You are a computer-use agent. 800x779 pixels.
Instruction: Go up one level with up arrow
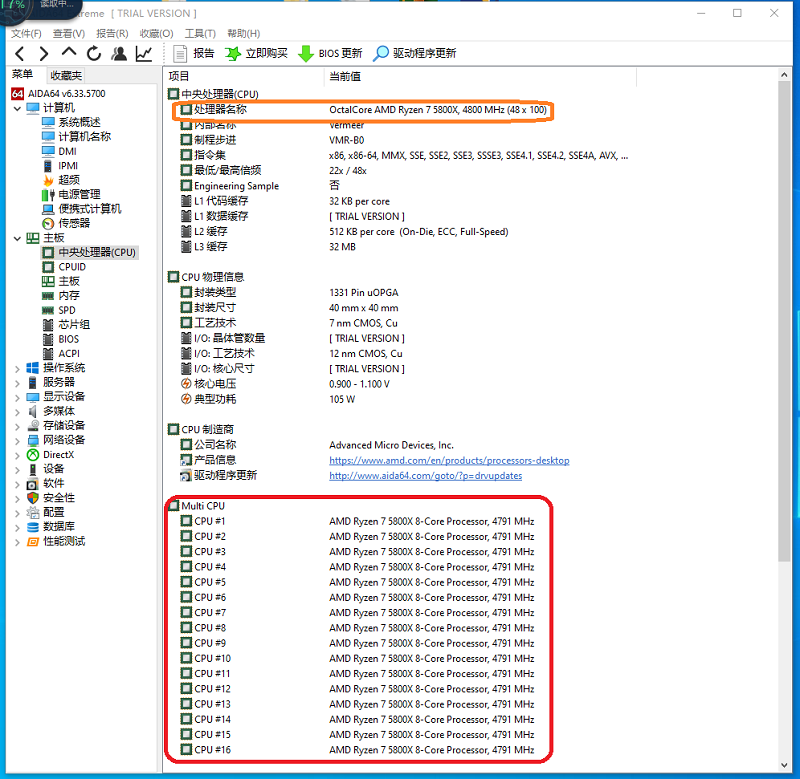click(69, 52)
